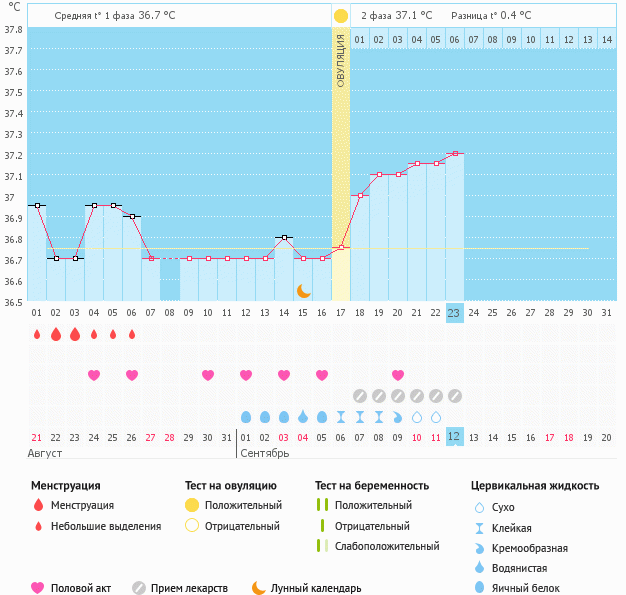Click the heart icon under cycle day 20
Screen dimensions: 626x595
pyautogui.click(x=398, y=375)
